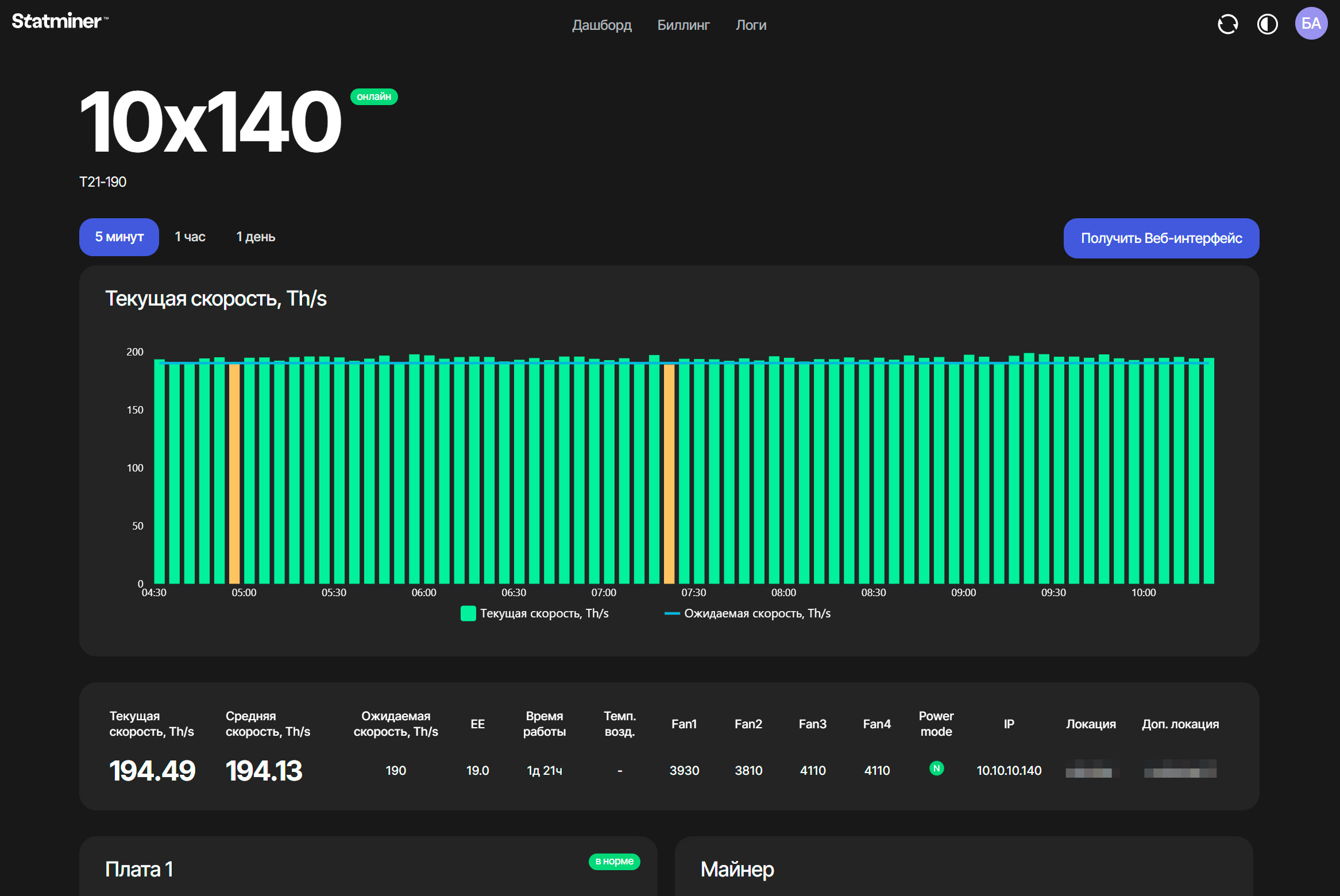This screenshot has height=896, width=1340.
Task: Open the БА user avatar menu
Action: pos(1311,24)
